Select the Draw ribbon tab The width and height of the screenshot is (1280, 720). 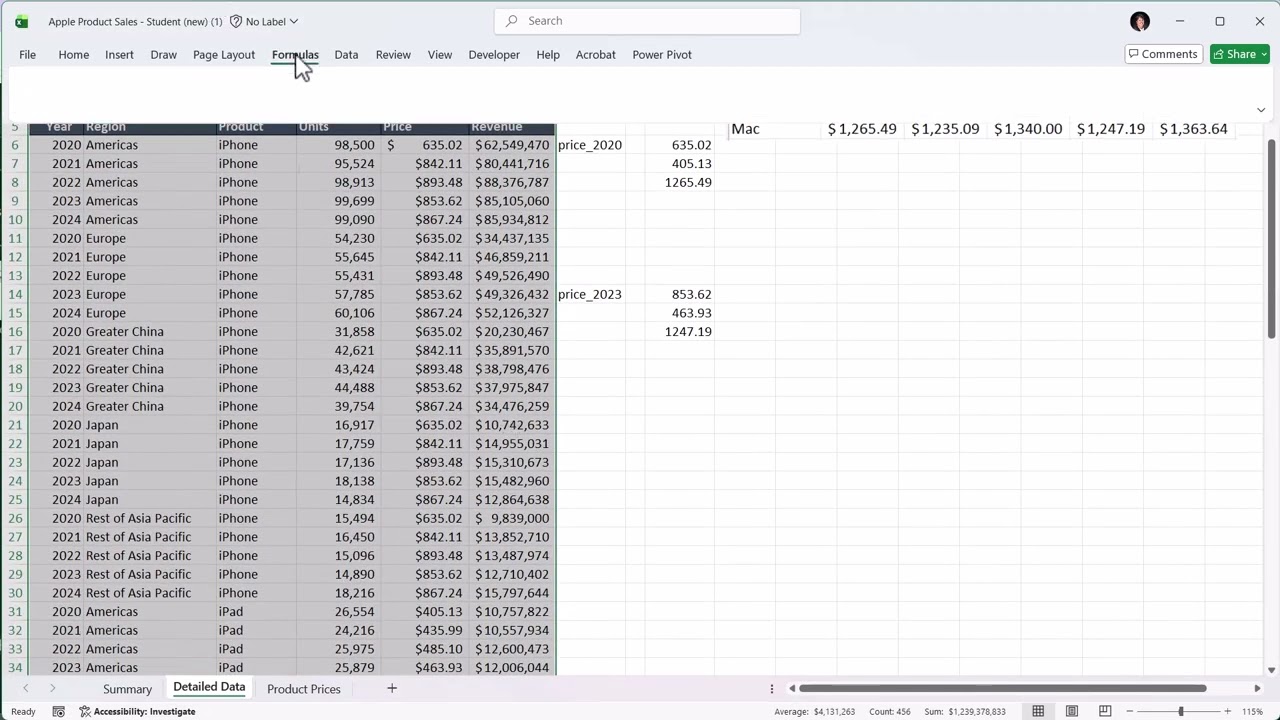(163, 55)
